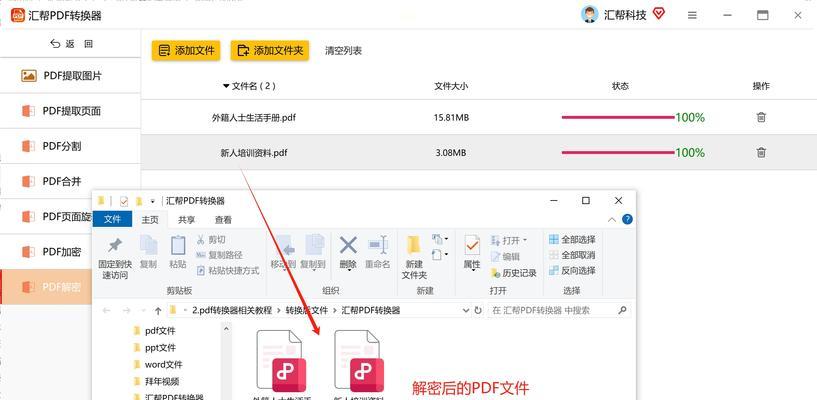Screen dimensions: 817x400
Task: Click file name 外籍人士生活手册.pdf
Action: click(254, 118)
